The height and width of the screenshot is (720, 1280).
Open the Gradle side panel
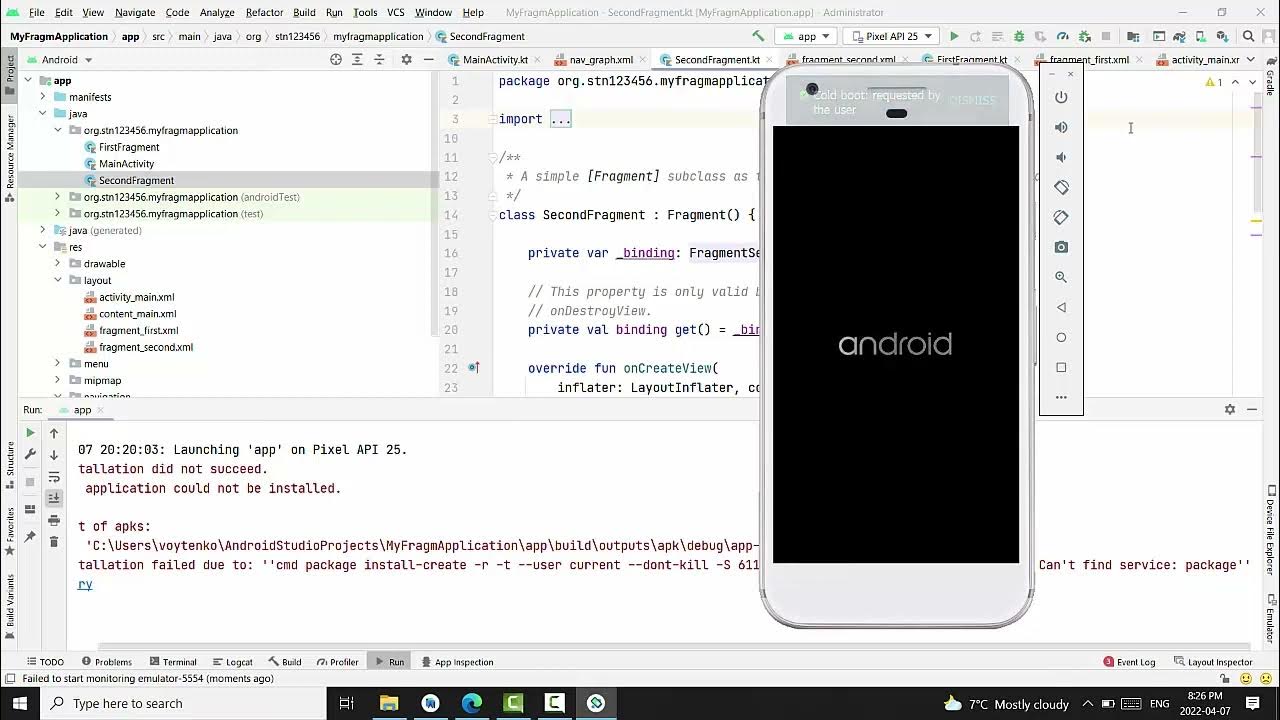point(1271,75)
